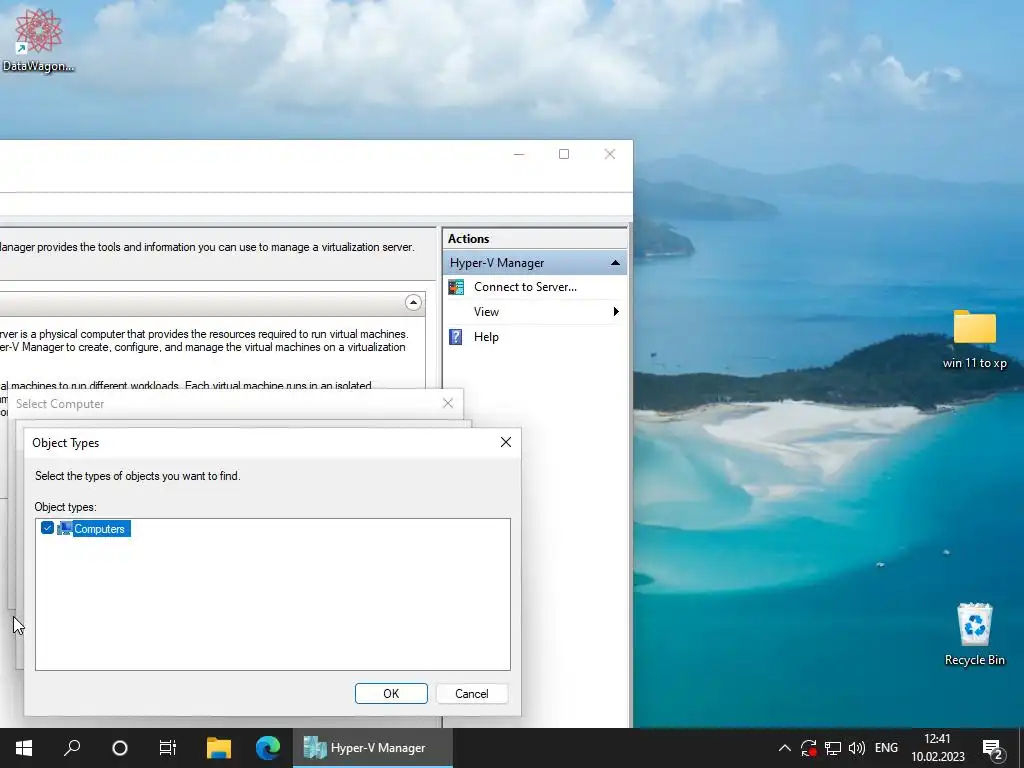This screenshot has width=1024, height=768.
Task: Open Help from the Actions pane
Action: coord(486,337)
